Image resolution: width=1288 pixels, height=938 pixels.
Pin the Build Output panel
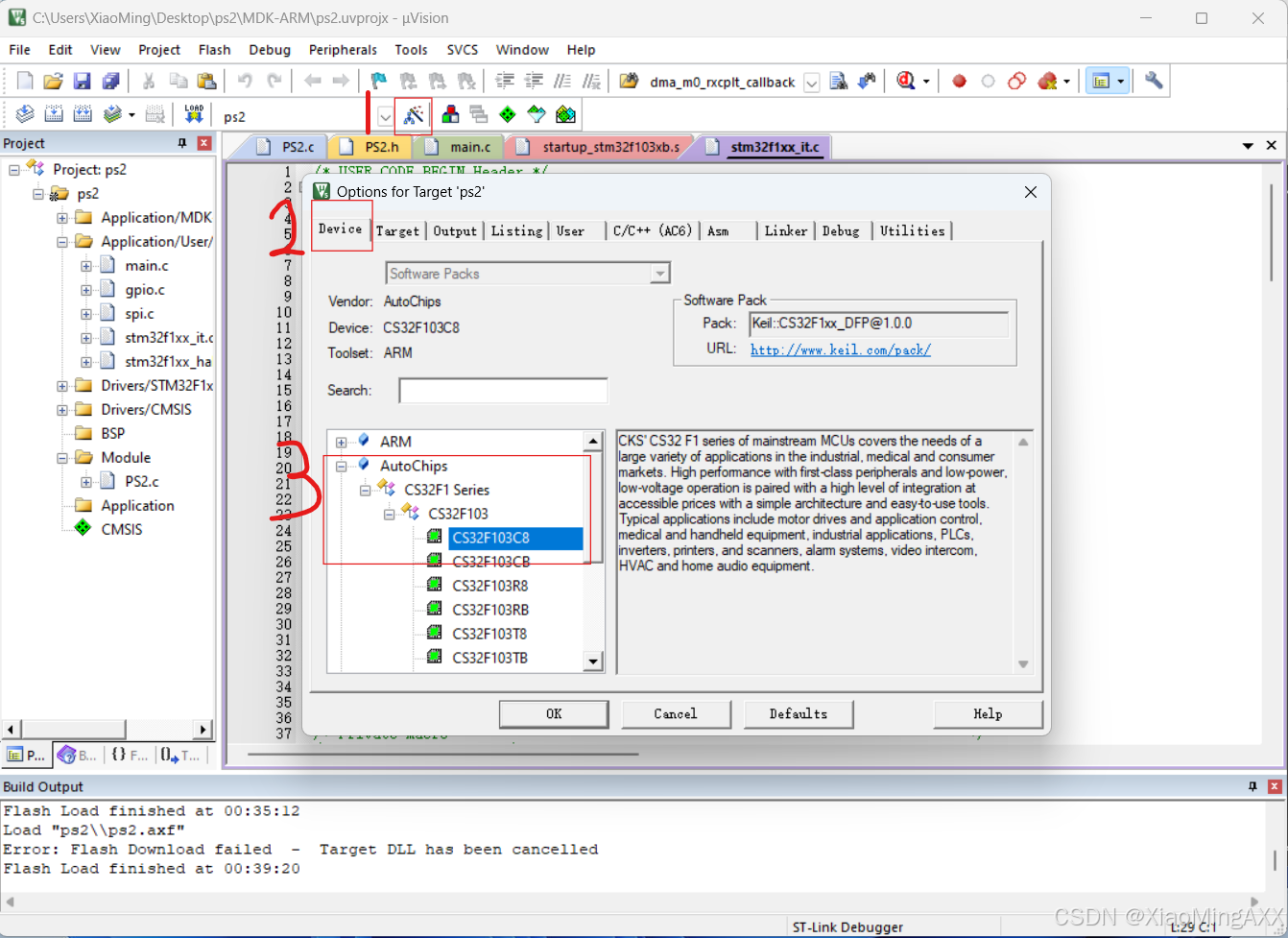point(1251,786)
